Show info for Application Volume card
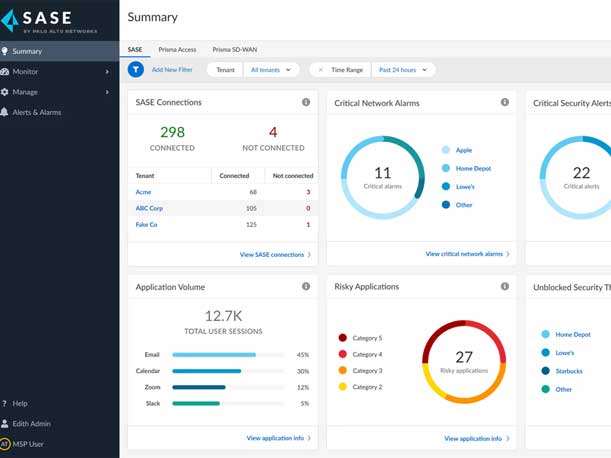The height and width of the screenshot is (458, 611). (x=306, y=287)
